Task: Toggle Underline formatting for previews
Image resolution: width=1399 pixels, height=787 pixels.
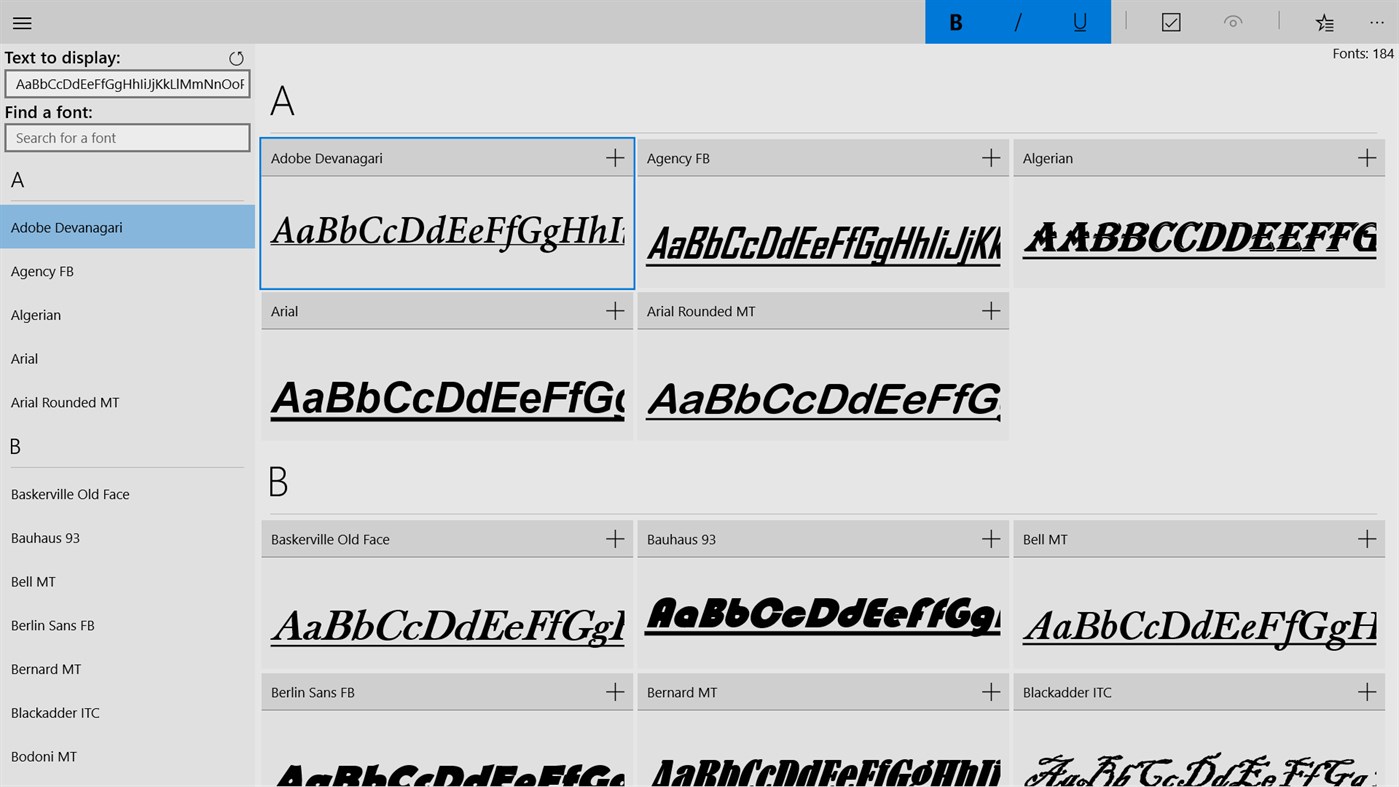Action: [1080, 22]
